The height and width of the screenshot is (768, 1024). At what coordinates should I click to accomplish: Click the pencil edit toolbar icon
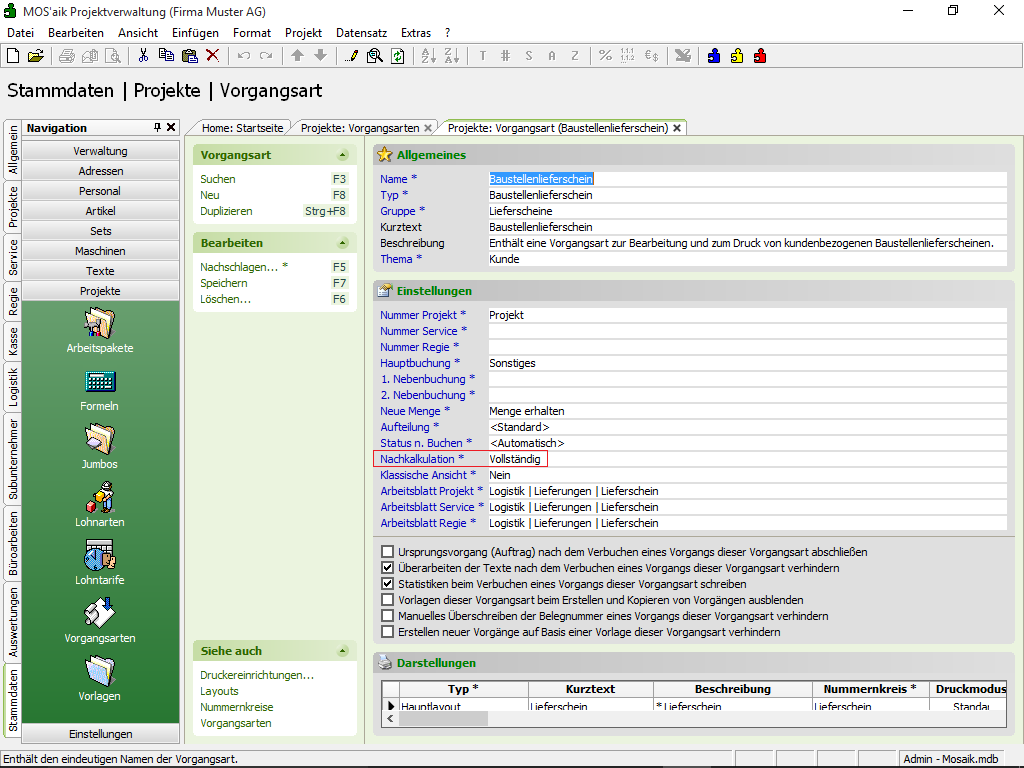pyautogui.click(x=351, y=56)
